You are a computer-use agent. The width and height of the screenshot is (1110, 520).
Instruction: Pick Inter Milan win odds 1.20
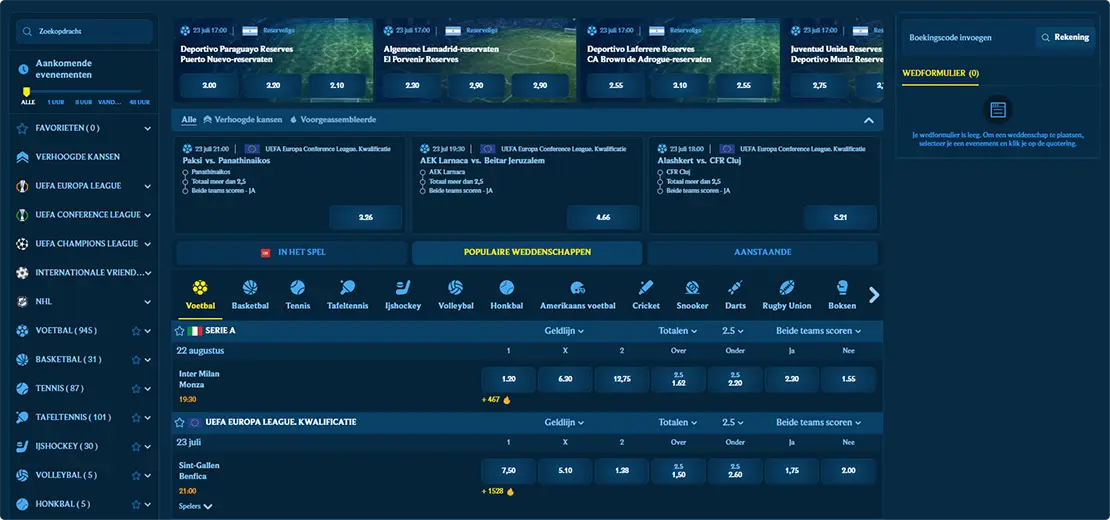(x=508, y=379)
